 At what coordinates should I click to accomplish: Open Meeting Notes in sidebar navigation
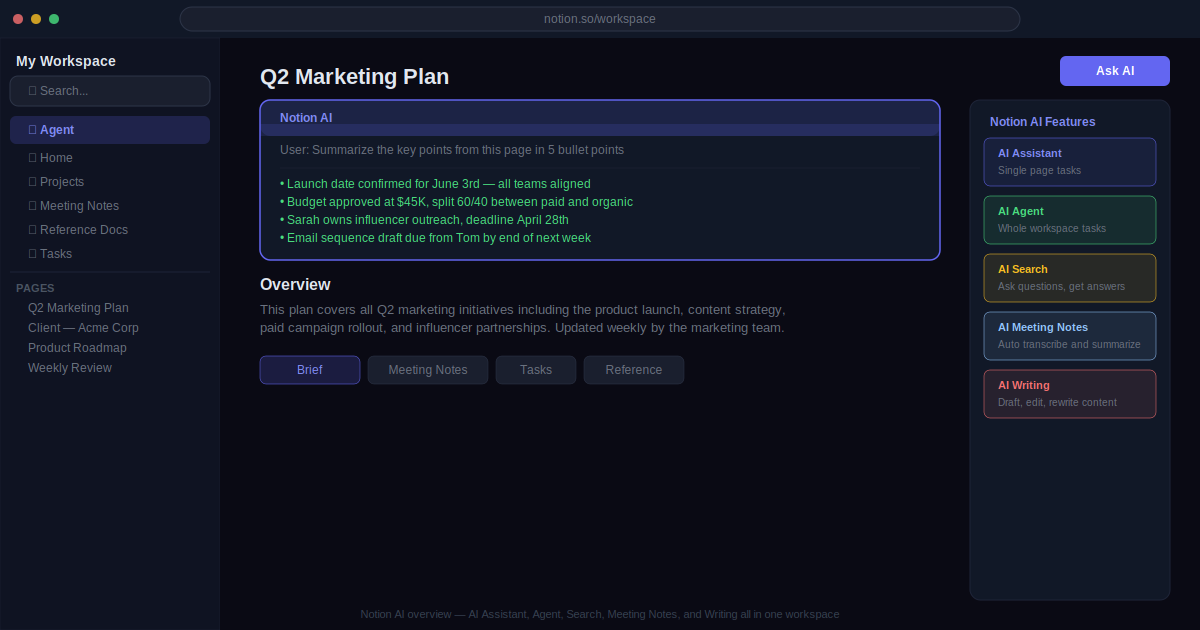click(110, 206)
